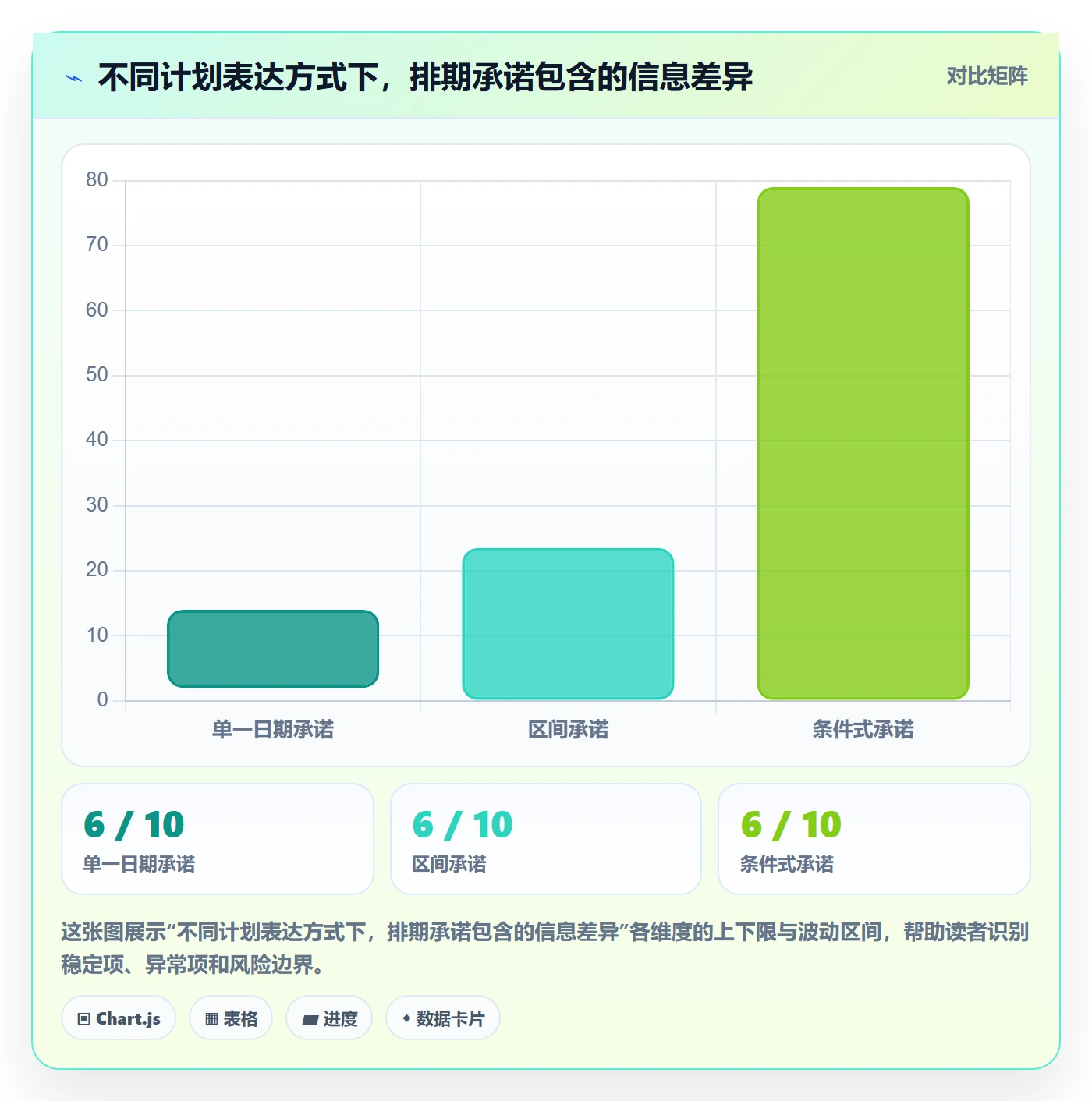Click the description paragraph starting 这张图展示

(545, 948)
